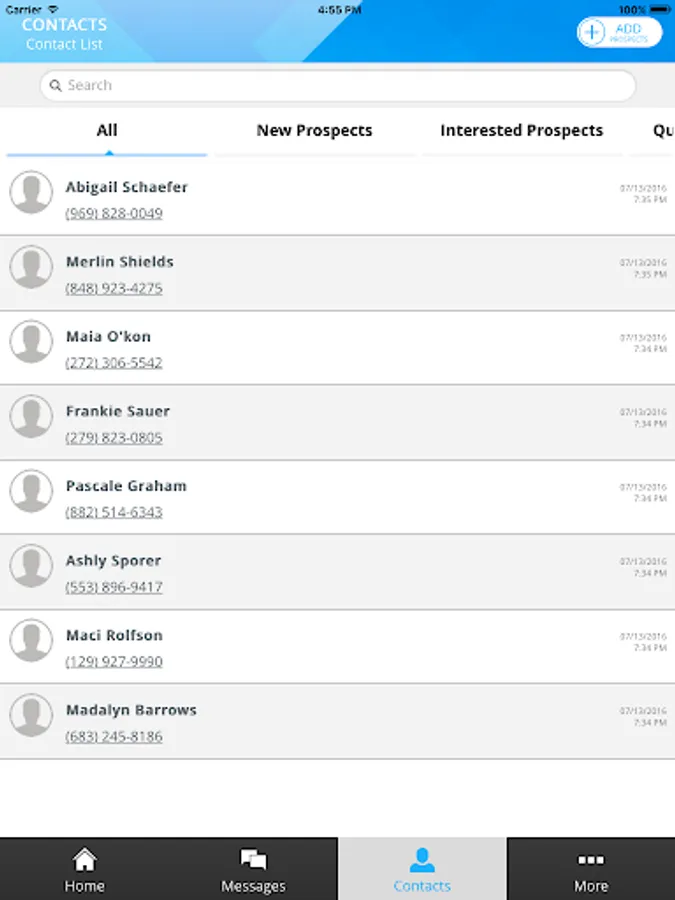Tap the magnifier icon in Search

pyautogui.click(x=56, y=86)
